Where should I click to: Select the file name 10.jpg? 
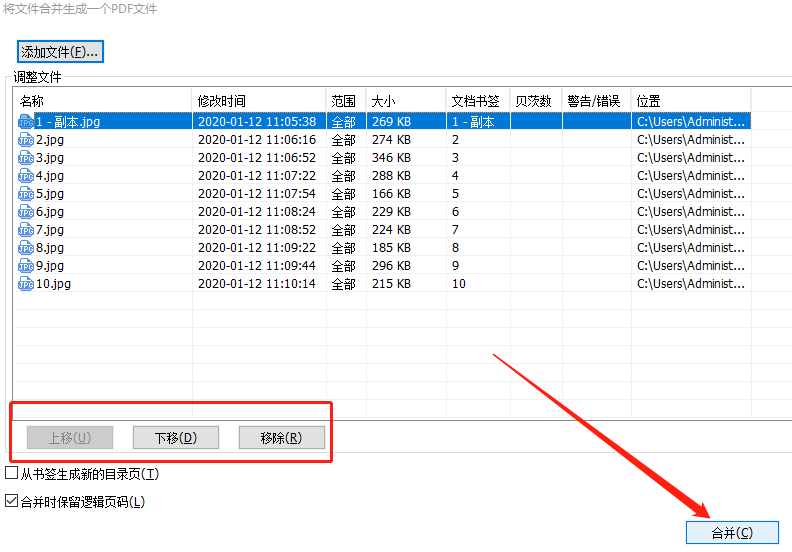(54, 284)
